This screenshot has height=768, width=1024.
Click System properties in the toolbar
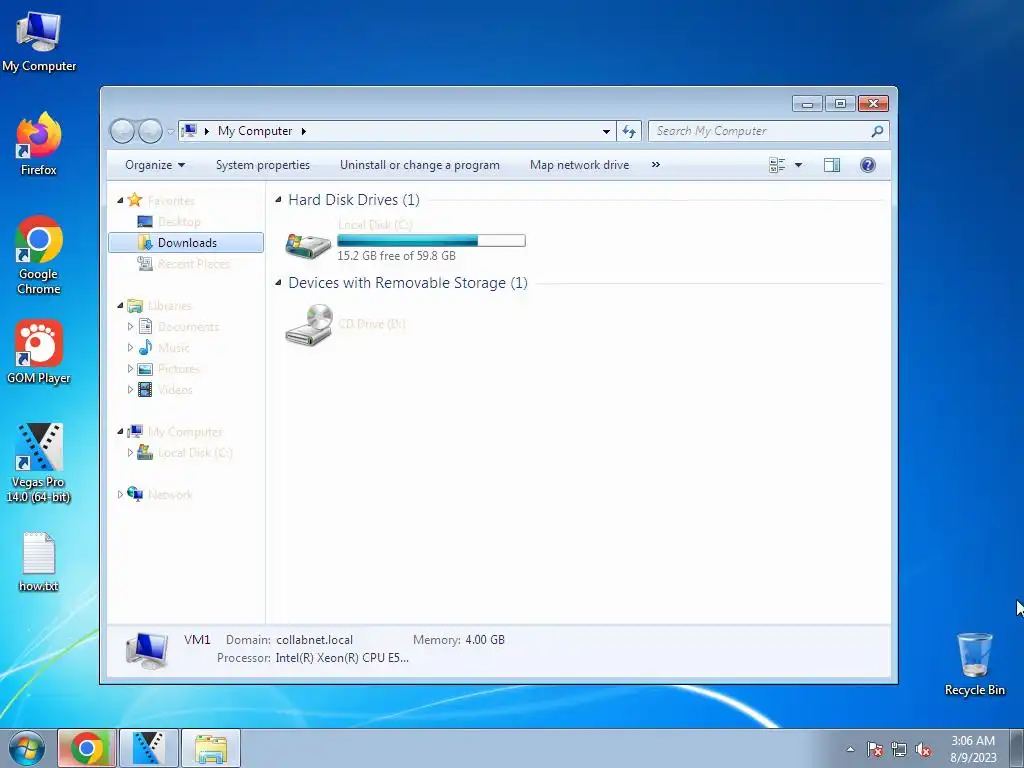[x=263, y=165]
